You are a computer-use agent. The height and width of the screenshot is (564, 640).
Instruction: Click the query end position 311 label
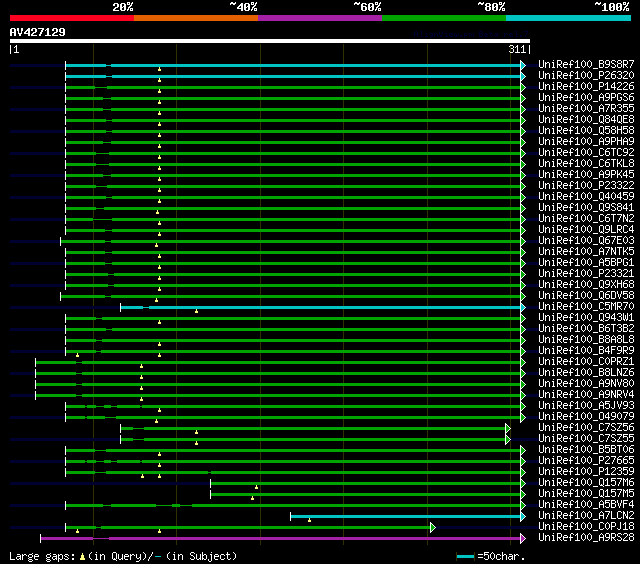click(518, 50)
